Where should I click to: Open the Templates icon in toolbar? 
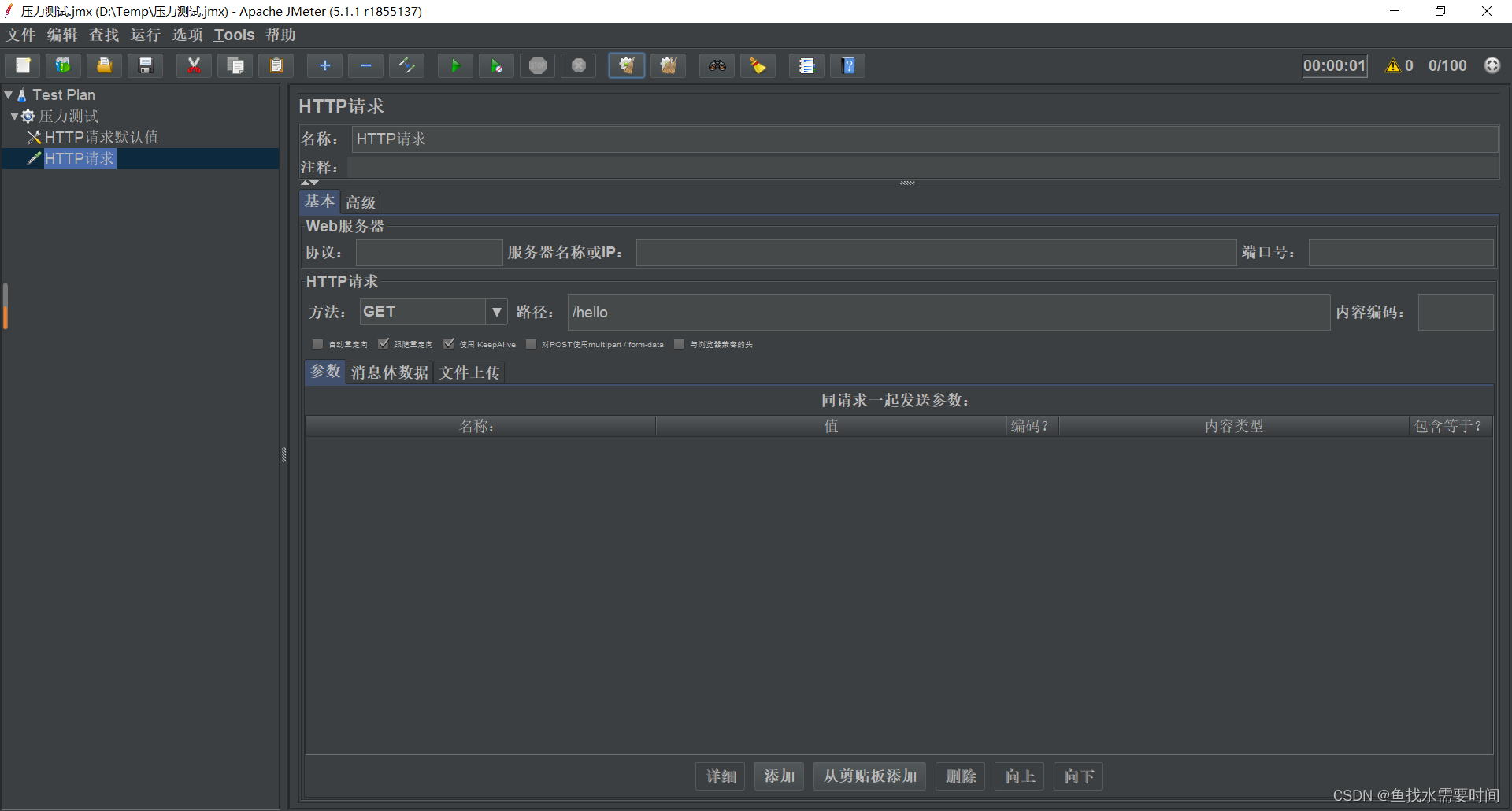(x=63, y=66)
